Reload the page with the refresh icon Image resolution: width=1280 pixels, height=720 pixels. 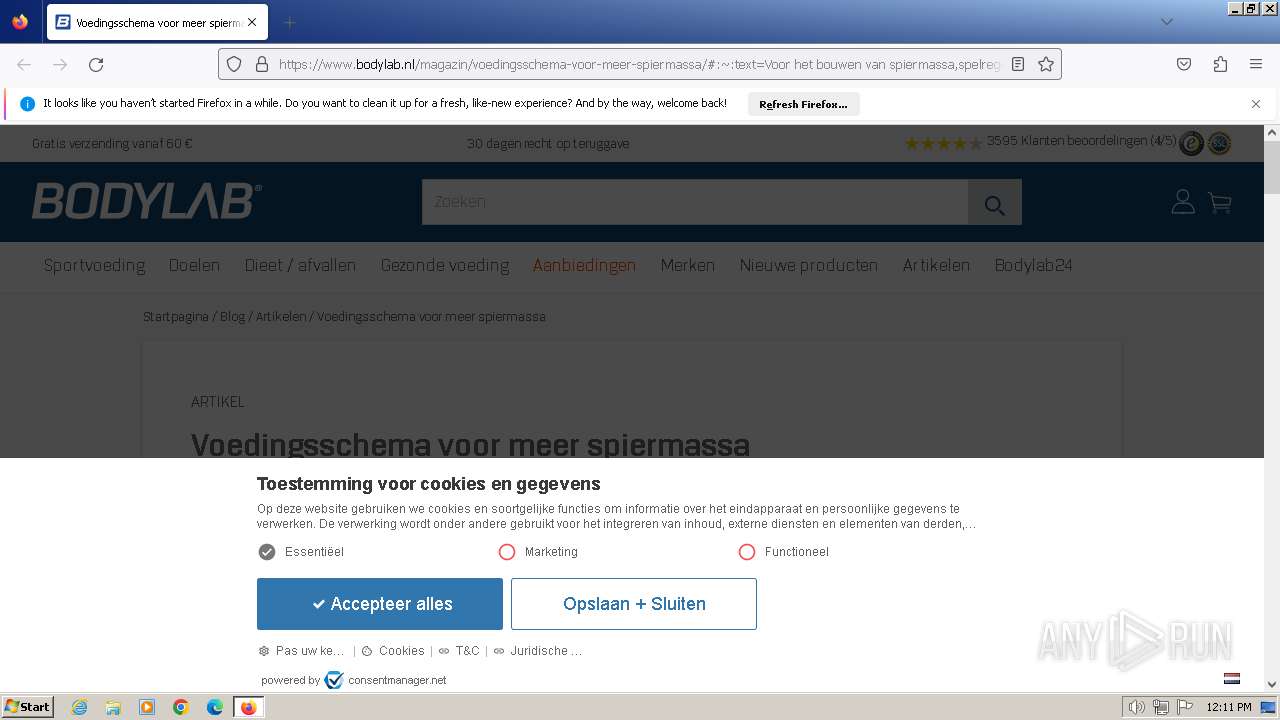coord(96,64)
